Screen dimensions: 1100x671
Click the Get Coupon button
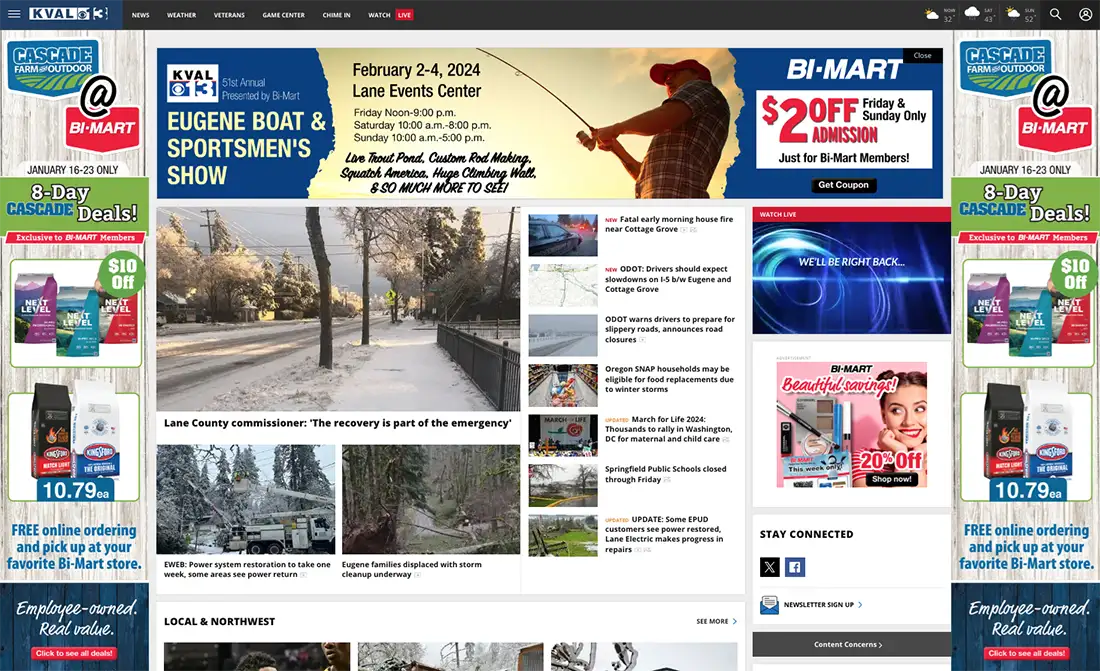(843, 185)
